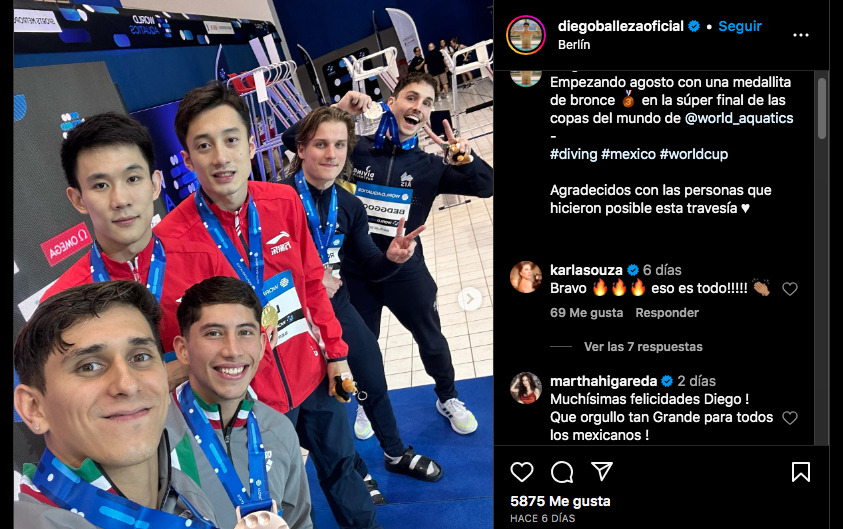The image size is (843, 529).
Task: Open the three-dots more options menu
Action: point(801,35)
